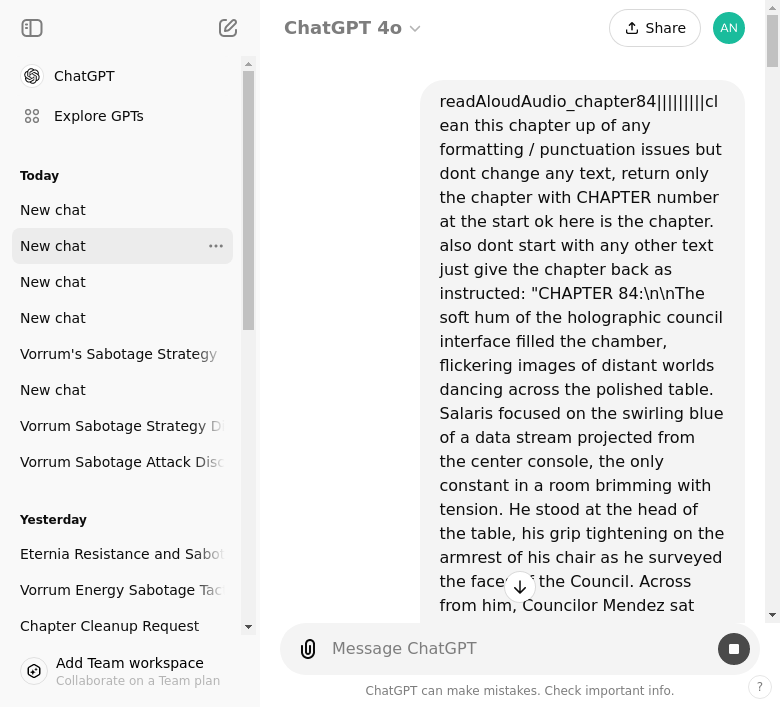780x707 pixels.
Task: Click the paperclip attach file icon
Action: [x=308, y=649]
